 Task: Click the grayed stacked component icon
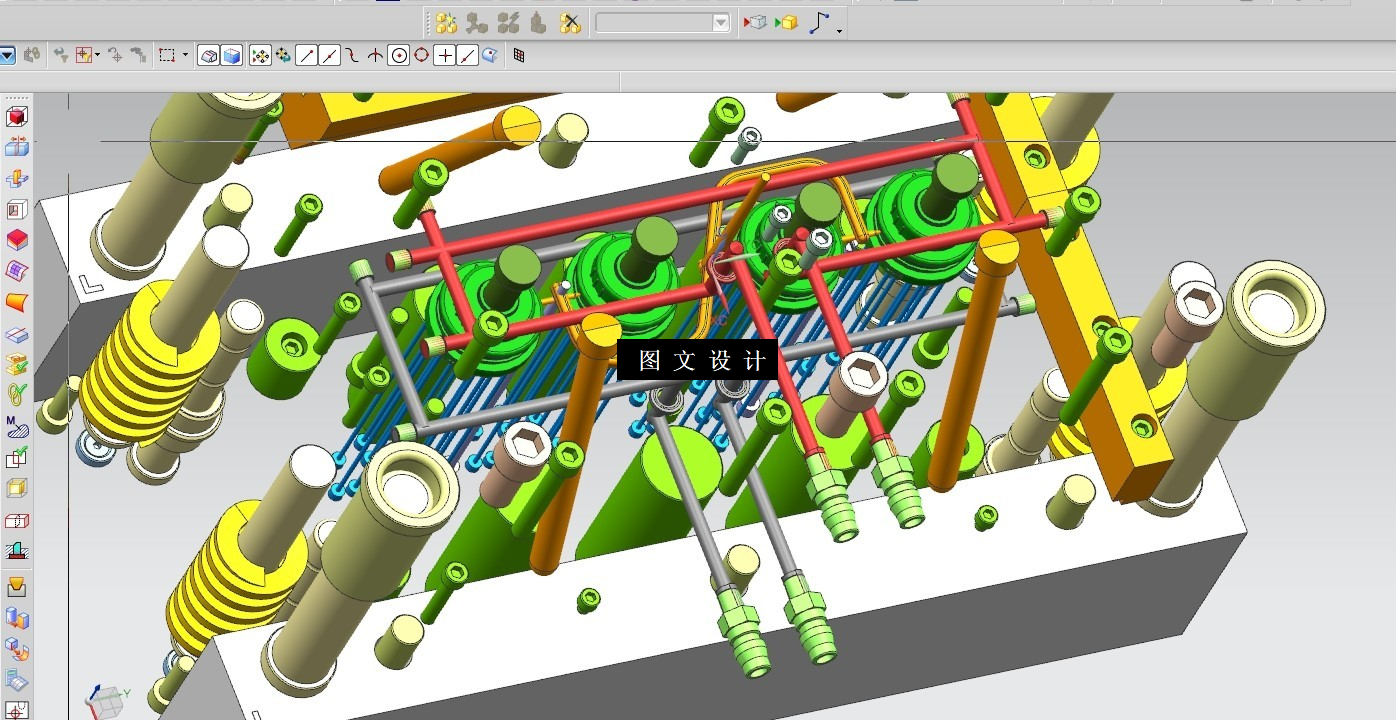point(539,22)
